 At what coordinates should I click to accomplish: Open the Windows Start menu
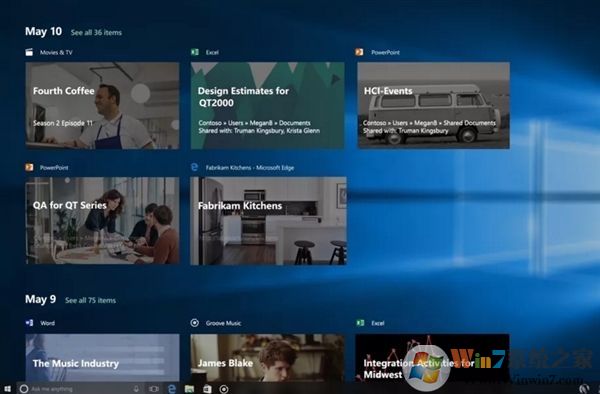pos(7,389)
